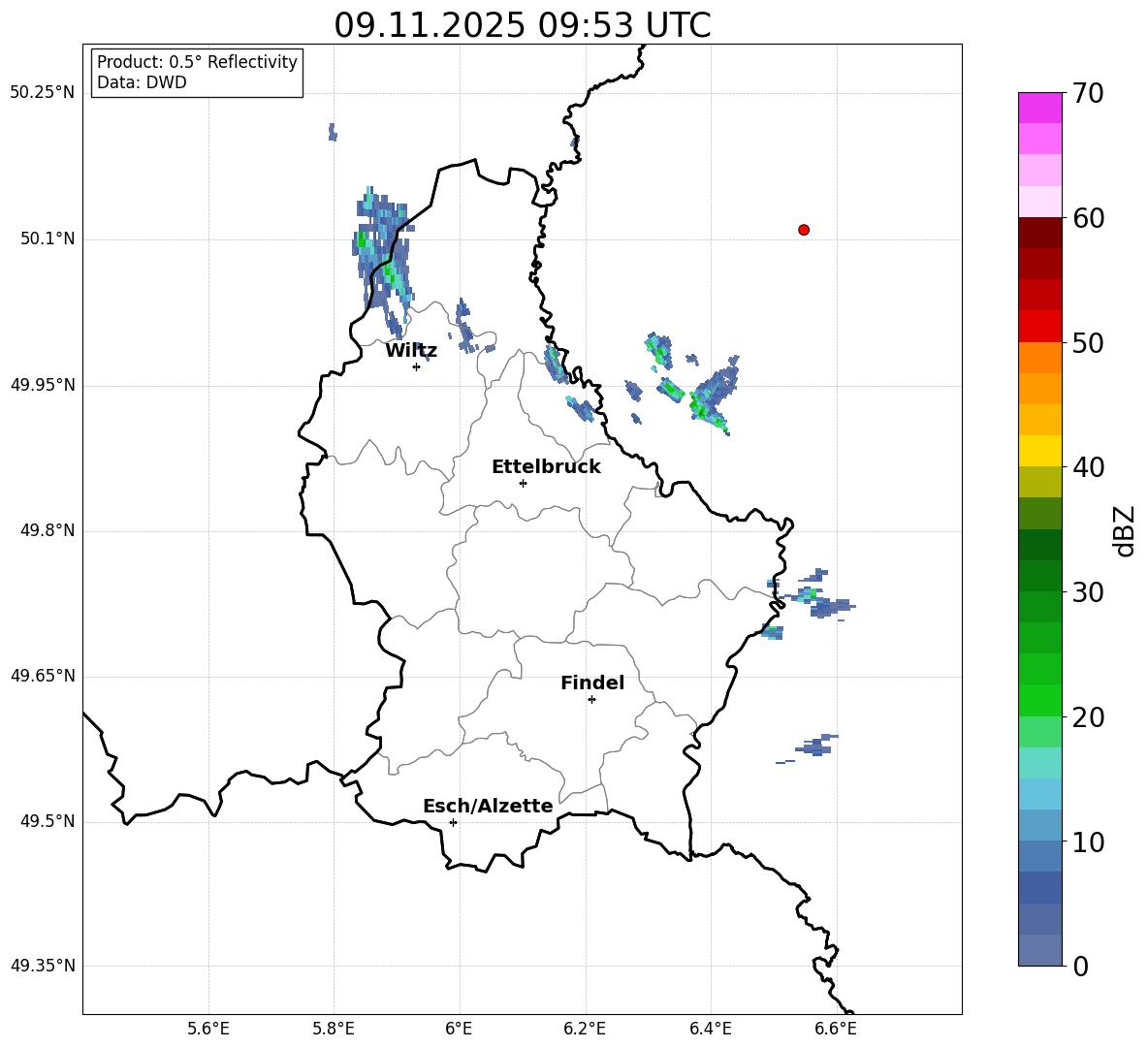Click the 30 tick label on the colorbar
This screenshot has width=1148, height=1048.
point(1088,592)
